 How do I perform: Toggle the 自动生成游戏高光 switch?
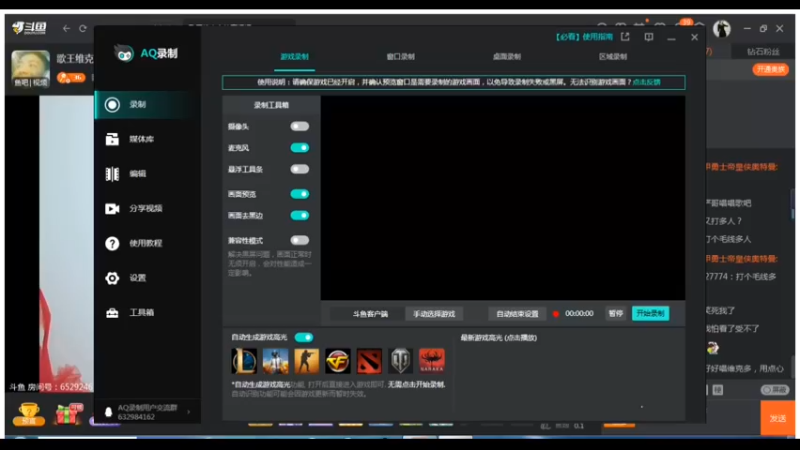[x=304, y=337]
